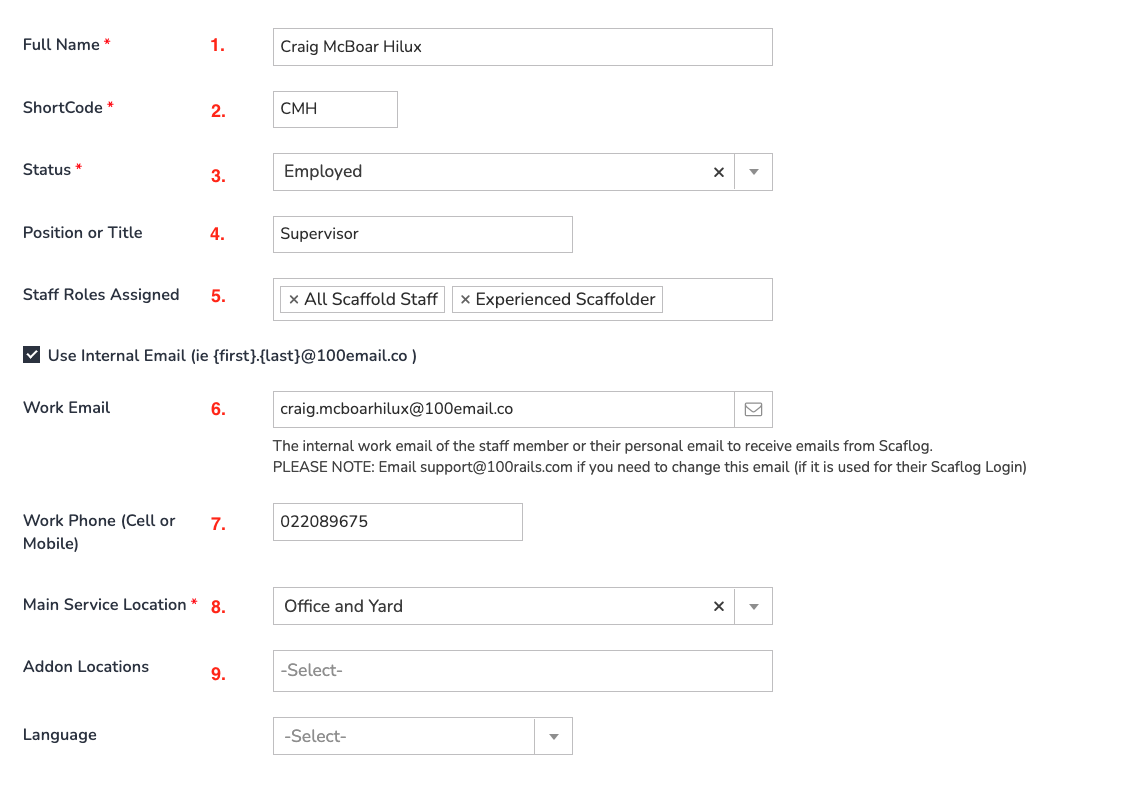Clear the Employed status selection
The width and height of the screenshot is (1127, 789).
(718, 172)
